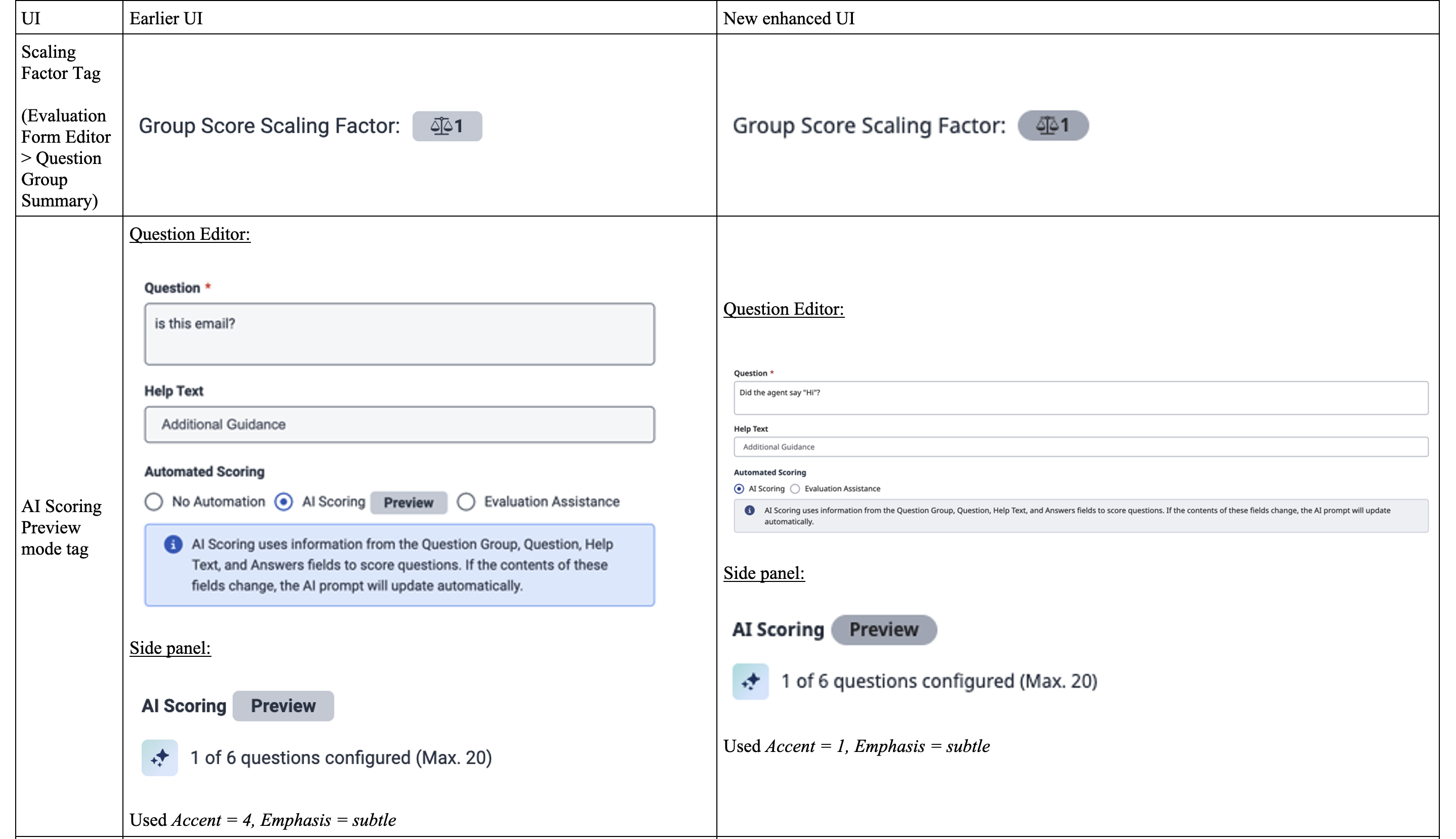Click the info icon in New enhanced UI banner
The width and height of the screenshot is (1456, 839).
click(x=749, y=511)
